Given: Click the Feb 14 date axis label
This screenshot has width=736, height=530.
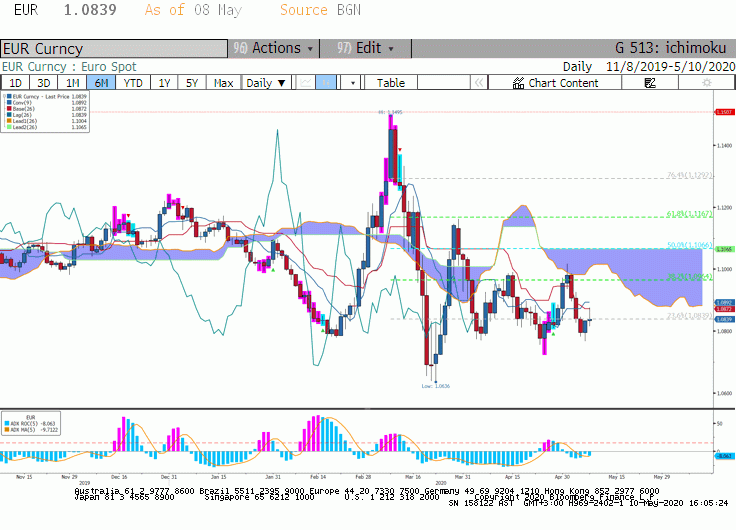Looking at the screenshot, I should (318, 477).
